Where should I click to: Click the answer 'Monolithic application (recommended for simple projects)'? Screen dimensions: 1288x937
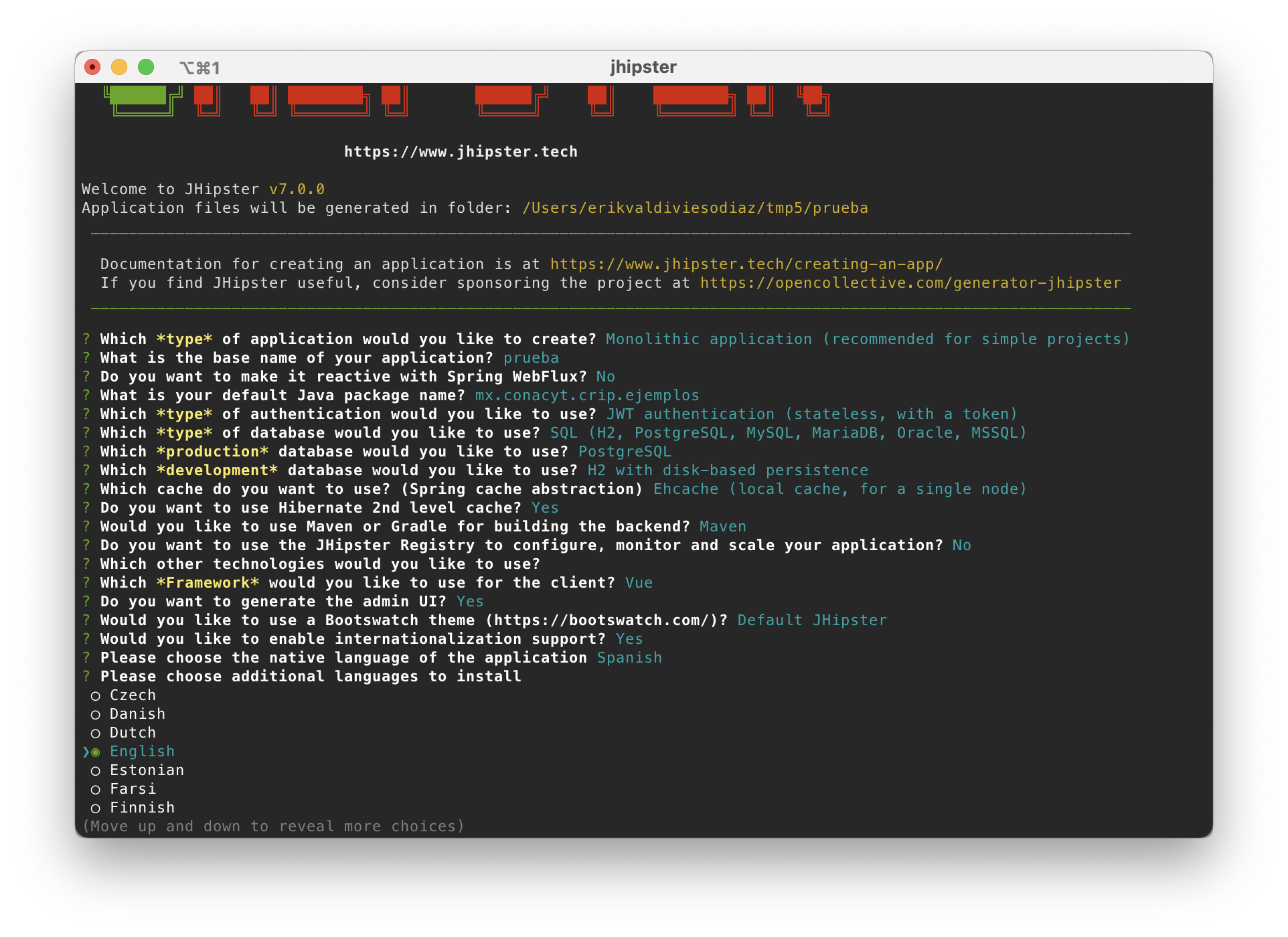868,339
